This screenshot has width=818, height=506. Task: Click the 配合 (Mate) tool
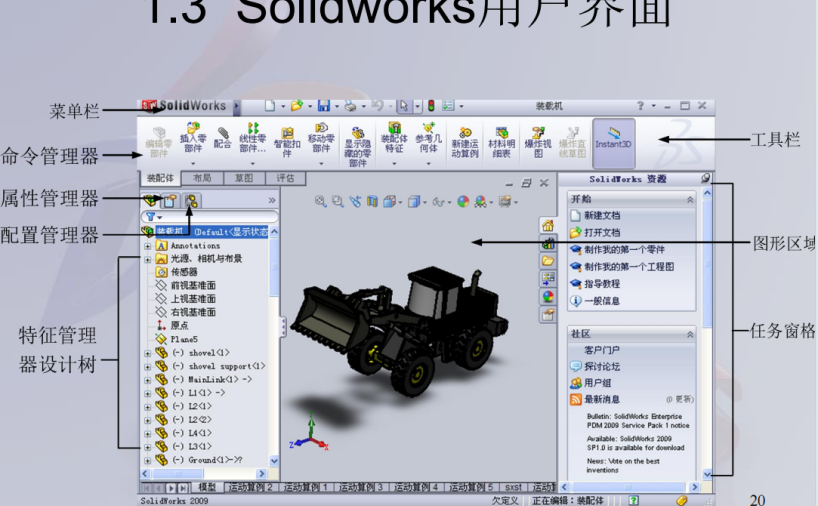point(223,138)
